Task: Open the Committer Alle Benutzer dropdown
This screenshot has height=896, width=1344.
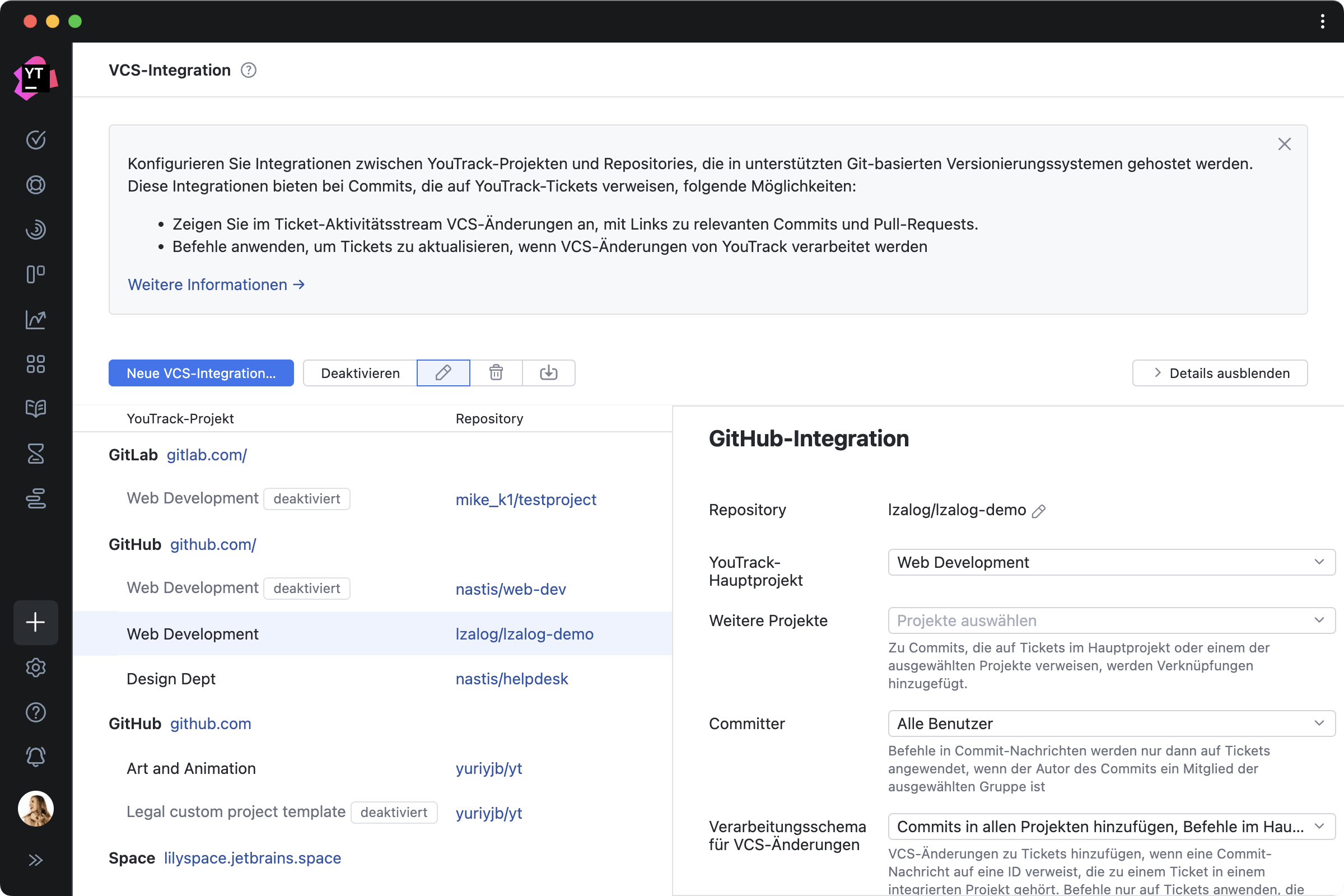Action: [x=1111, y=724]
